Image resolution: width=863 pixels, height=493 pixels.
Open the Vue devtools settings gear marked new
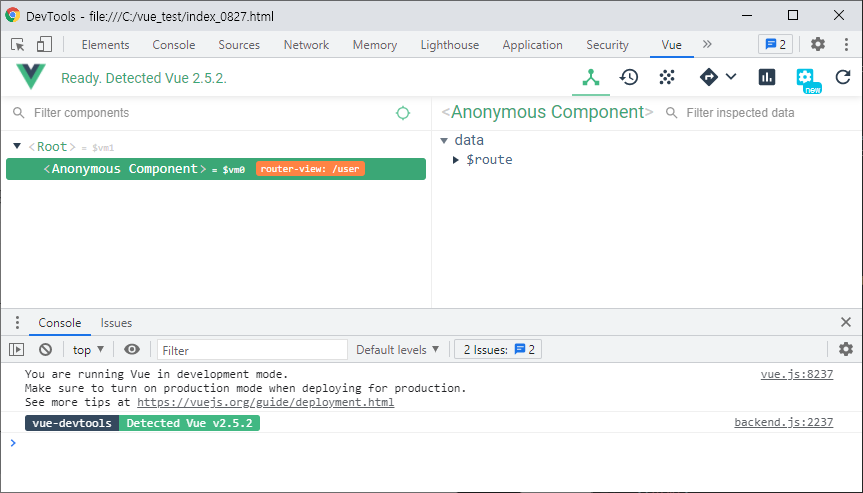pyautogui.click(x=808, y=80)
